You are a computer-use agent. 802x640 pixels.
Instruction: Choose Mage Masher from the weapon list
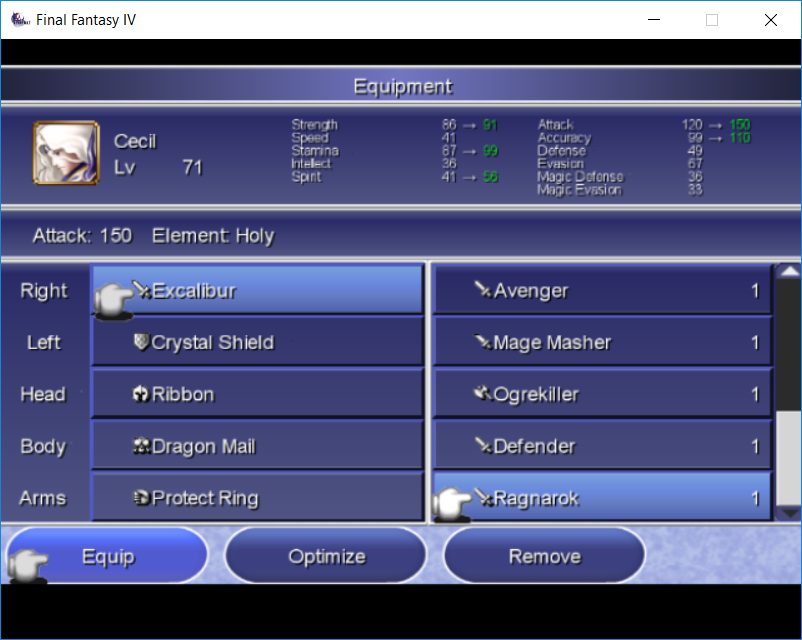click(602, 341)
